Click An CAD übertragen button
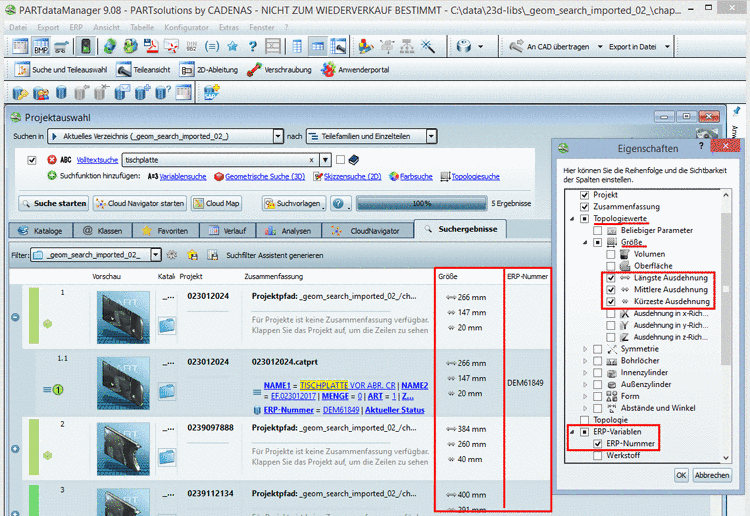Image resolution: width=750 pixels, height=516 pixels. 549,47
